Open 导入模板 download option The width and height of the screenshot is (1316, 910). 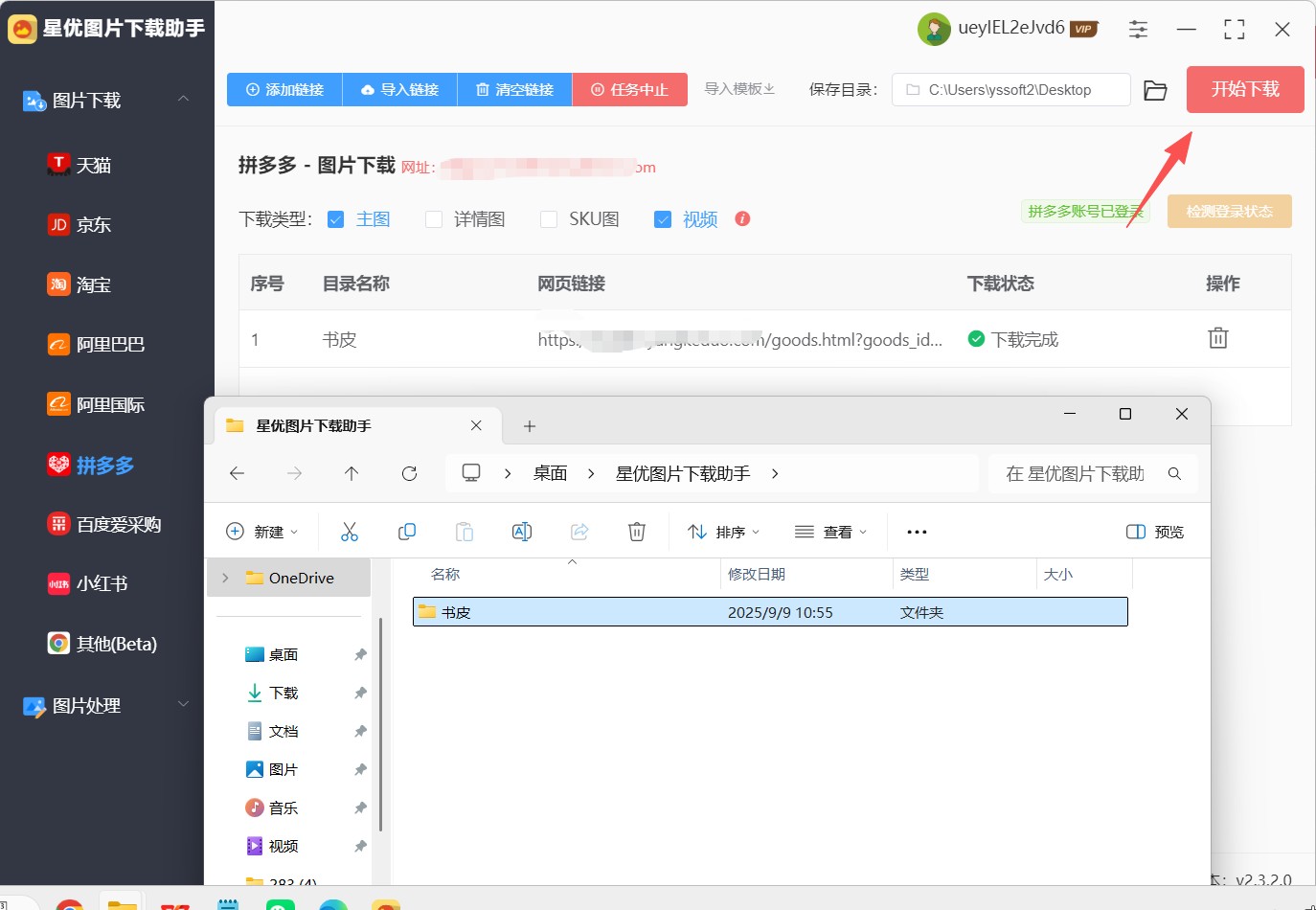739,89
